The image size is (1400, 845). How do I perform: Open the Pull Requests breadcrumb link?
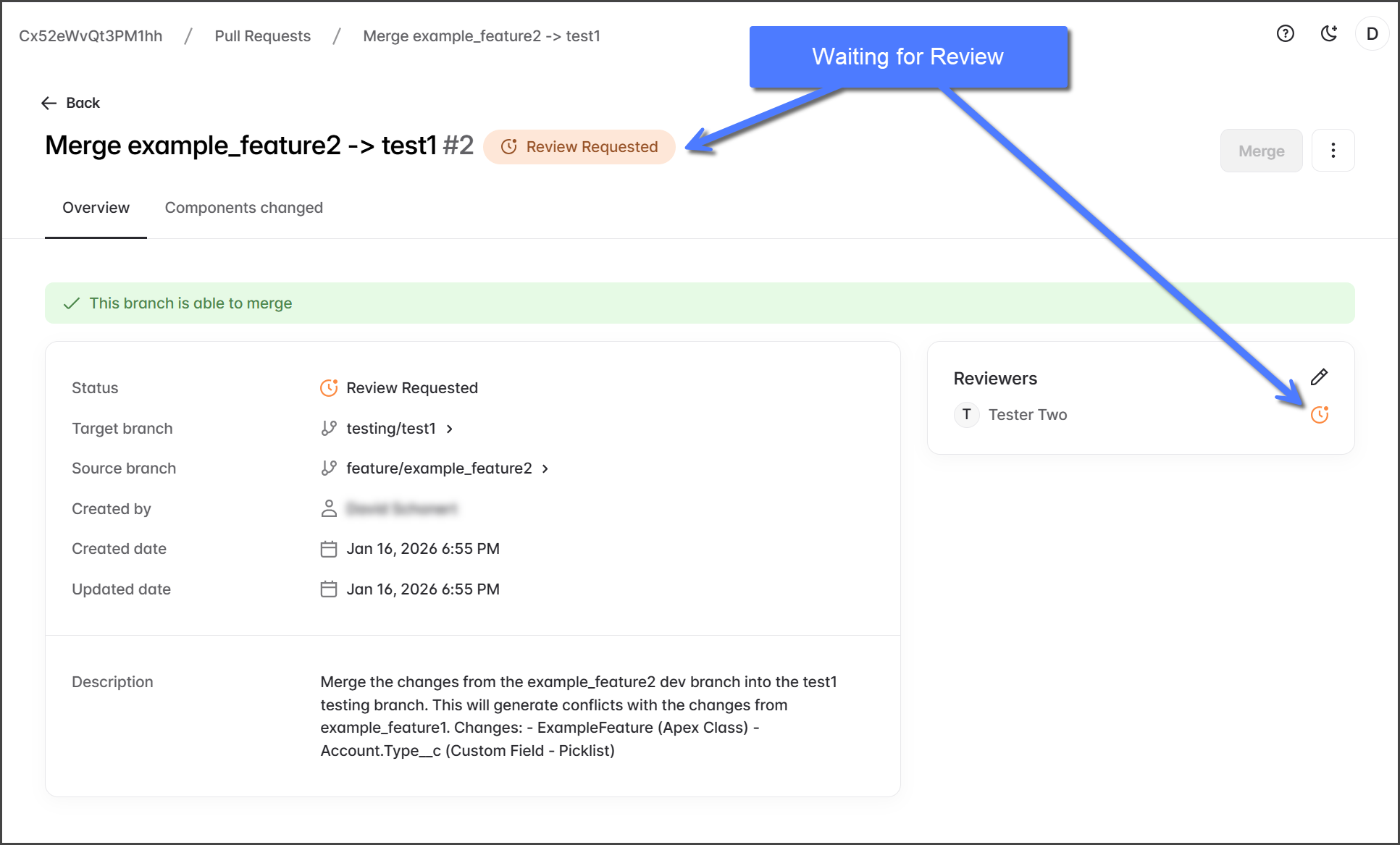pyautogui.click(x=262, y=36)
